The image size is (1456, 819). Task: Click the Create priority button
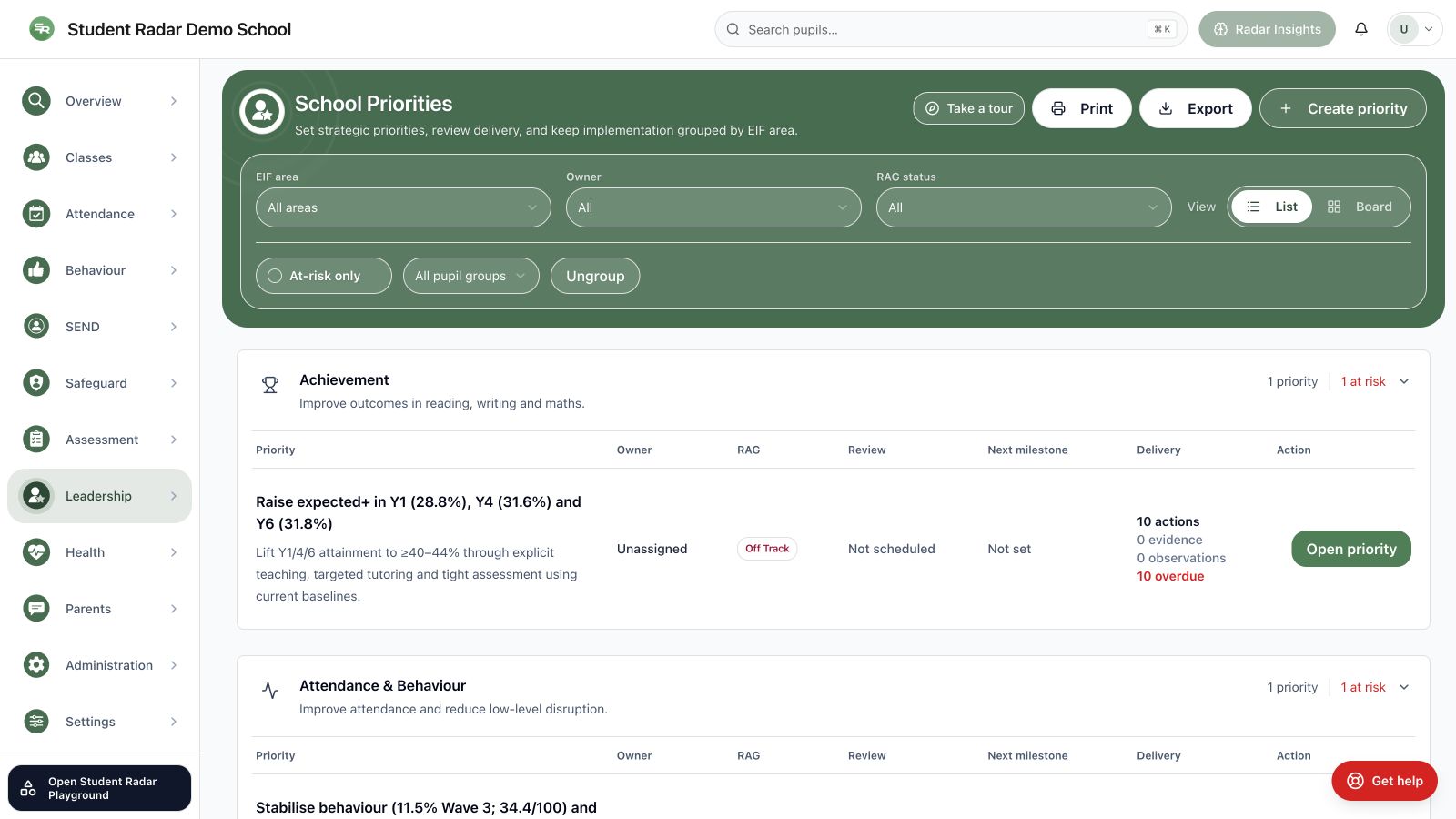tap(1343, 108)
